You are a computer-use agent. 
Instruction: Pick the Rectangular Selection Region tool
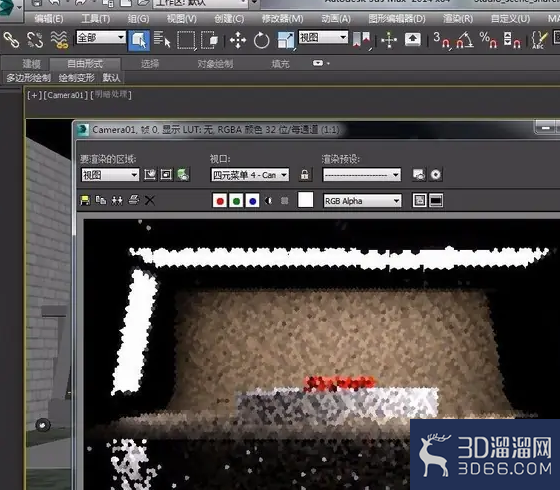pos(186,40)
